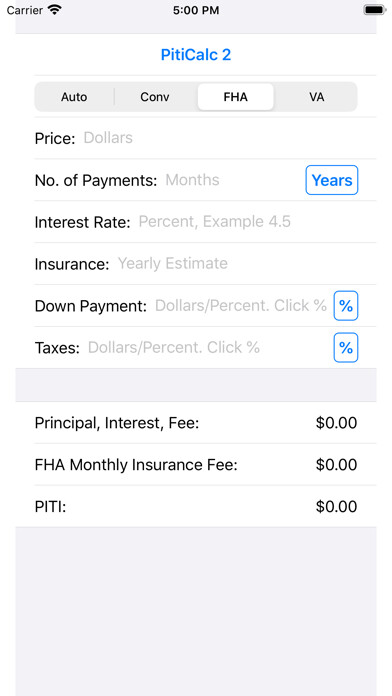Select the FHA loan segment
392x696 pixels.
pos(236,97)
